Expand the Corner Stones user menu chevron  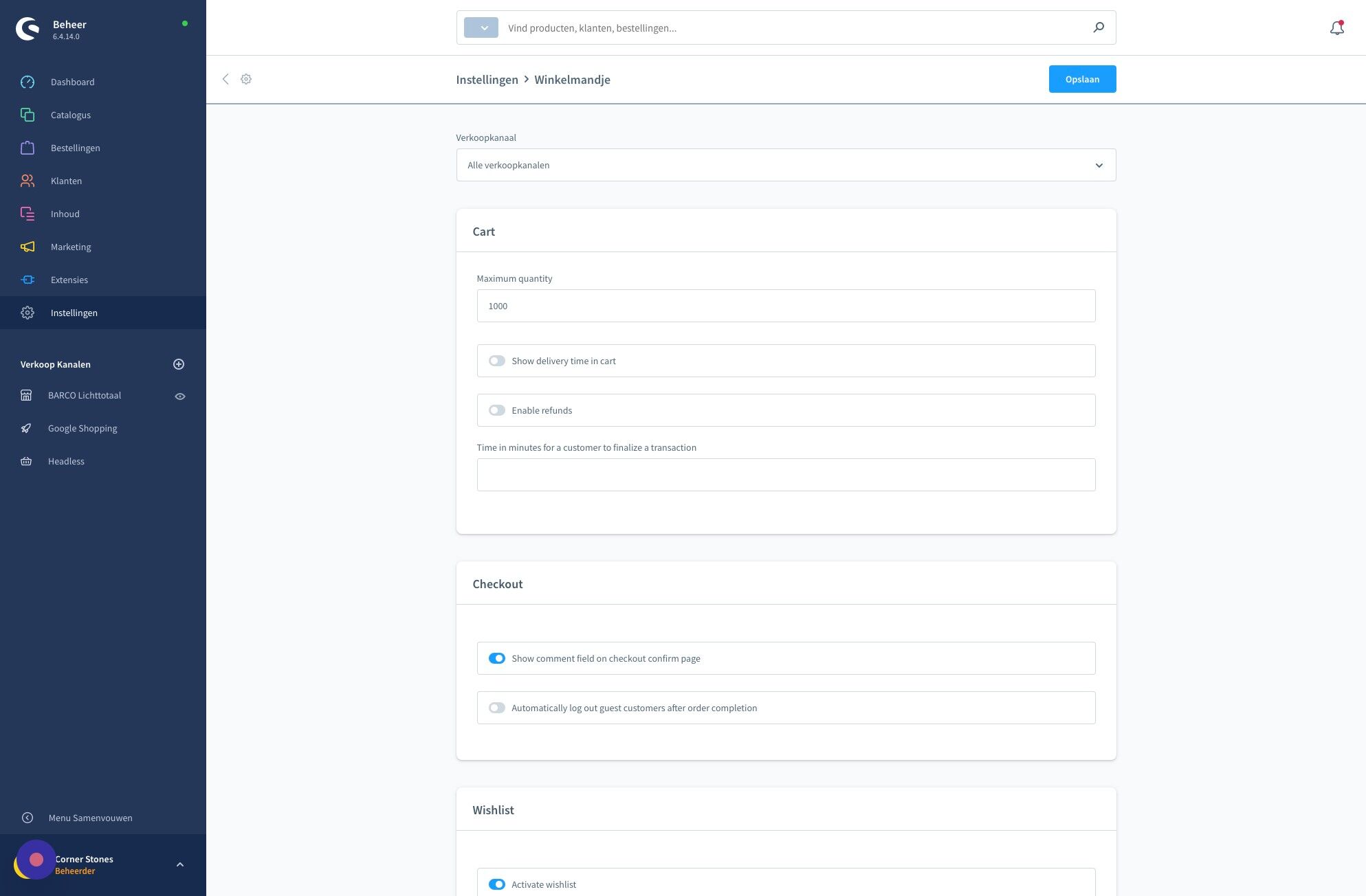(x=180, y=864)
